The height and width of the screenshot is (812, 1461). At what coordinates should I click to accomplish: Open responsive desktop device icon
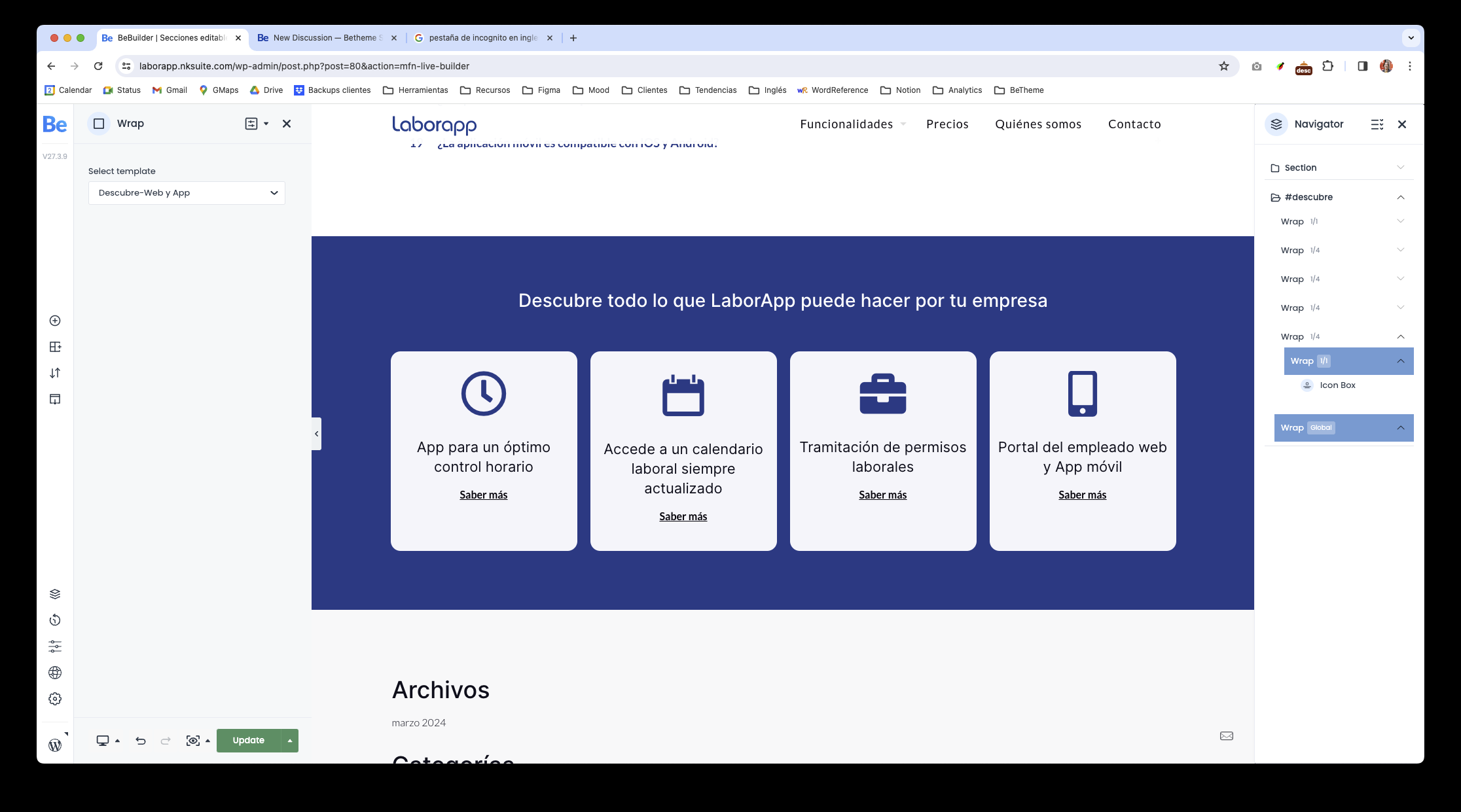click(103, 741)
